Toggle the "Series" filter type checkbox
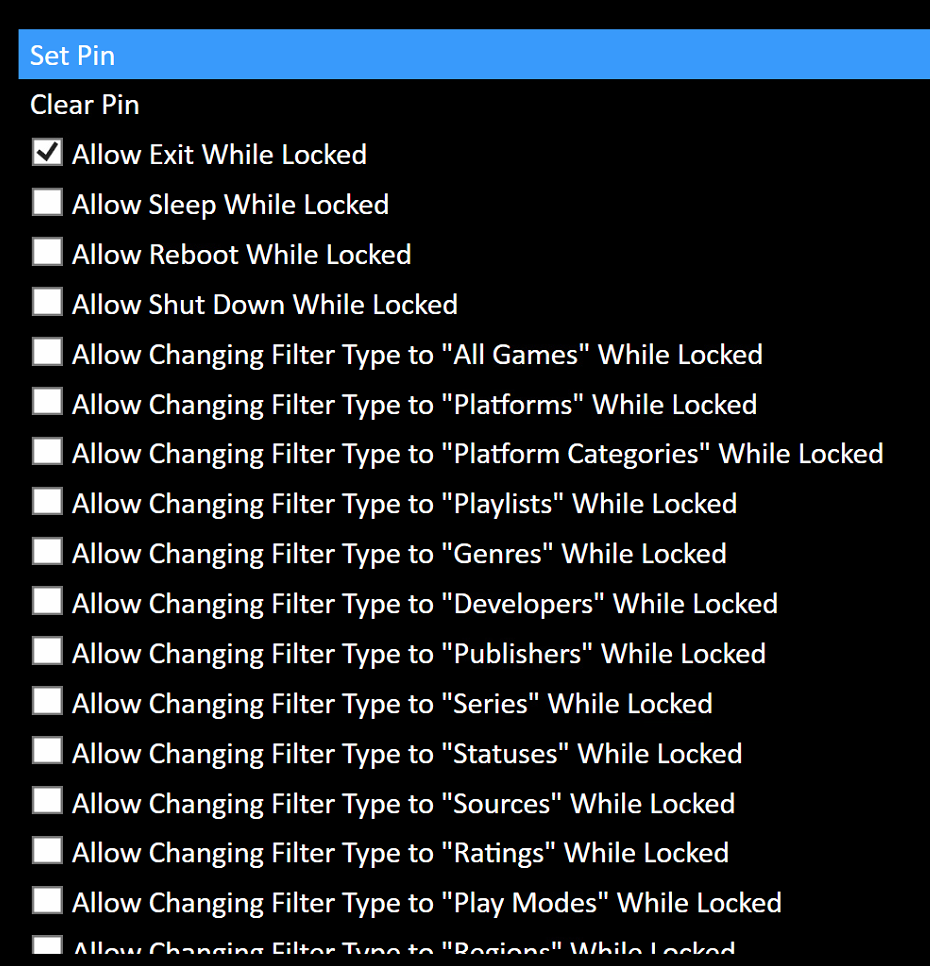The image size is (930, 966). 47,703
